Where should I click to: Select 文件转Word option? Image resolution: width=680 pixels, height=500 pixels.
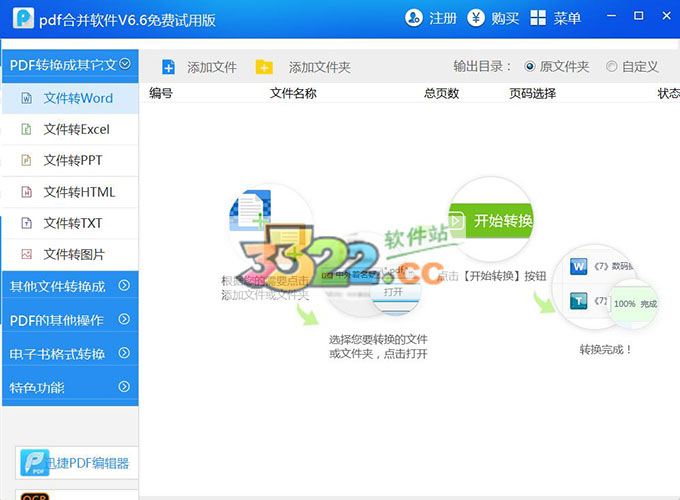(x=70, y=98)
